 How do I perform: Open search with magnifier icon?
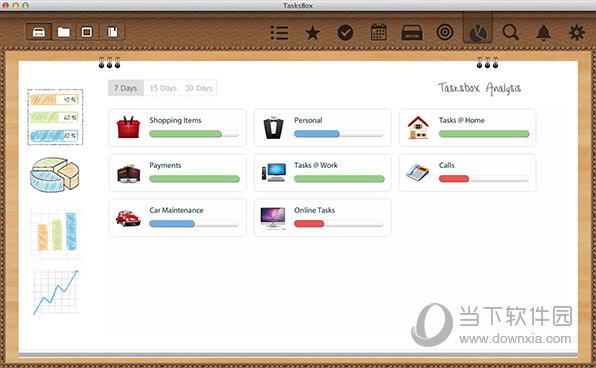pos(510,32)
